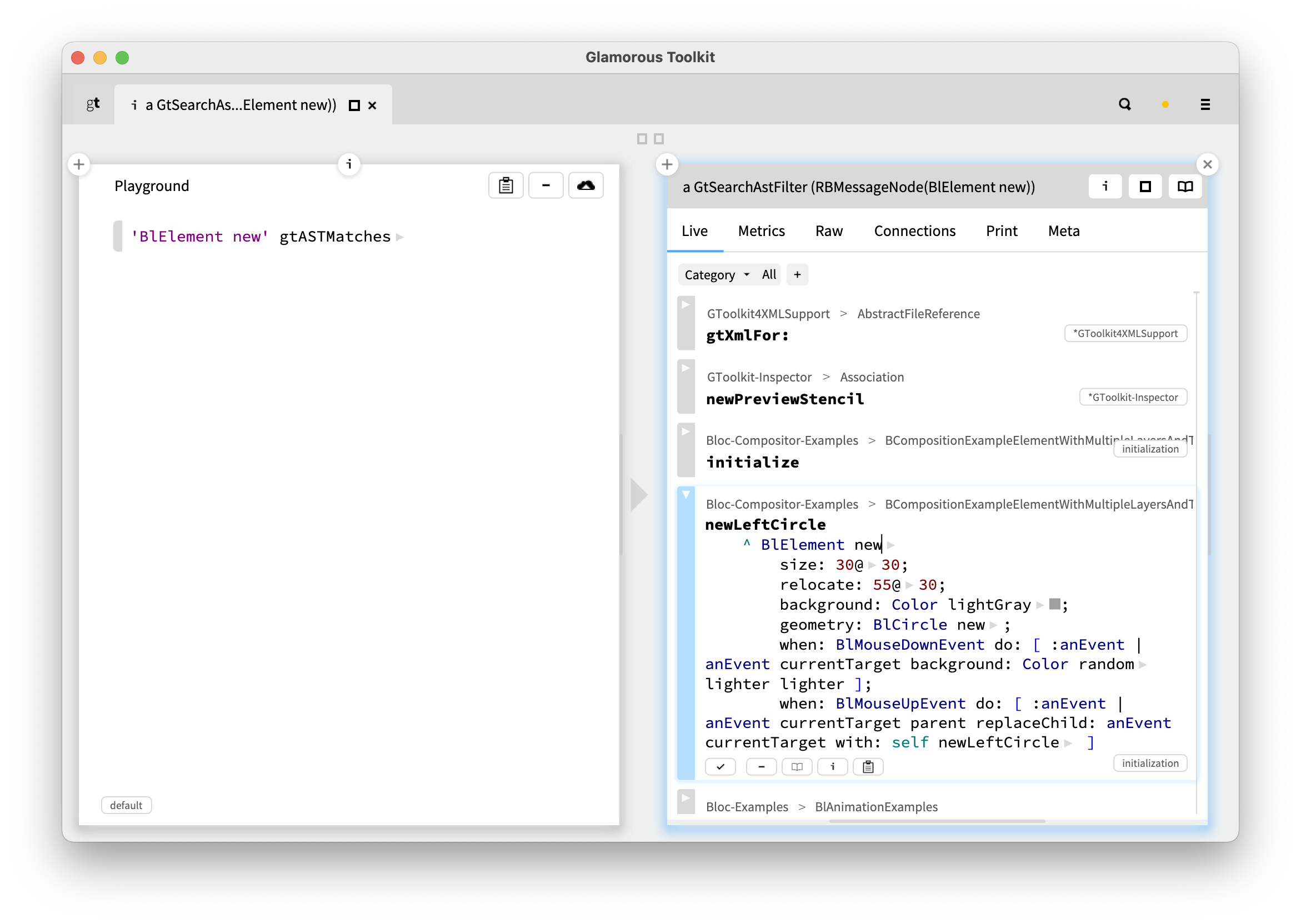Publish the playground using the cloud icon

click(x=586, y=185)
